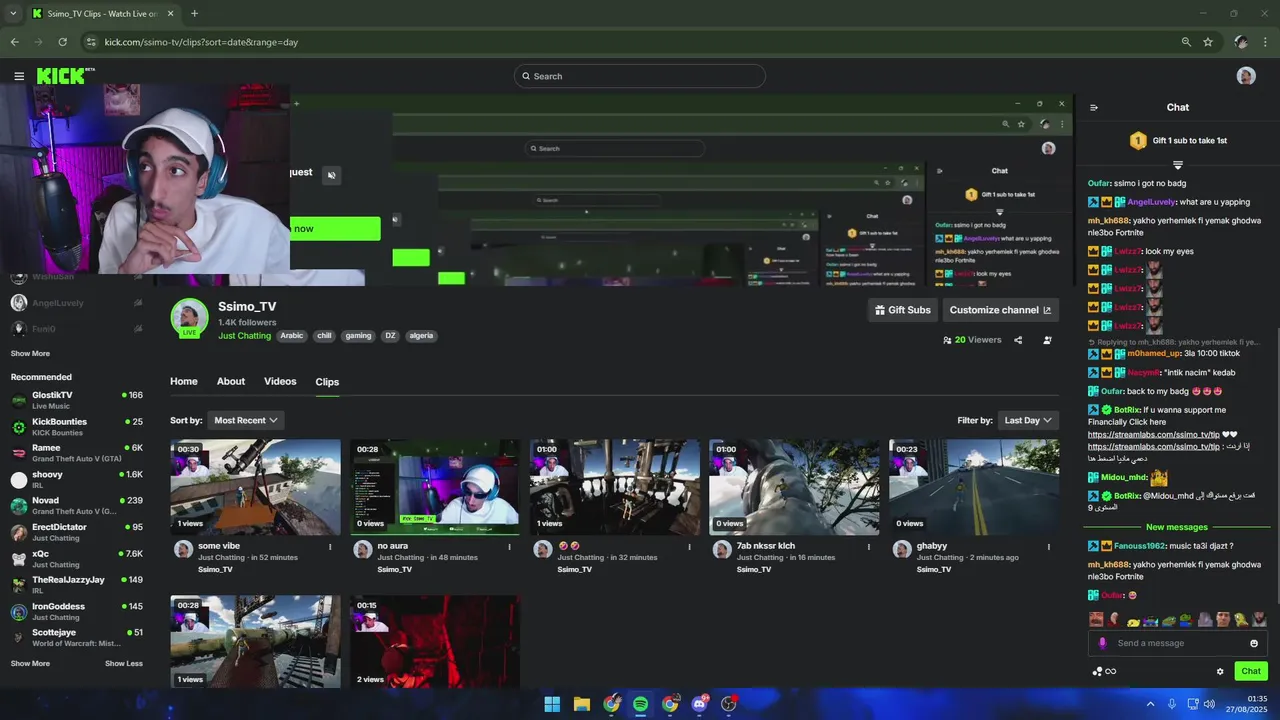Open xQc in the Recommended list
Screen dimensions: 1280x720
click(77, 559)
